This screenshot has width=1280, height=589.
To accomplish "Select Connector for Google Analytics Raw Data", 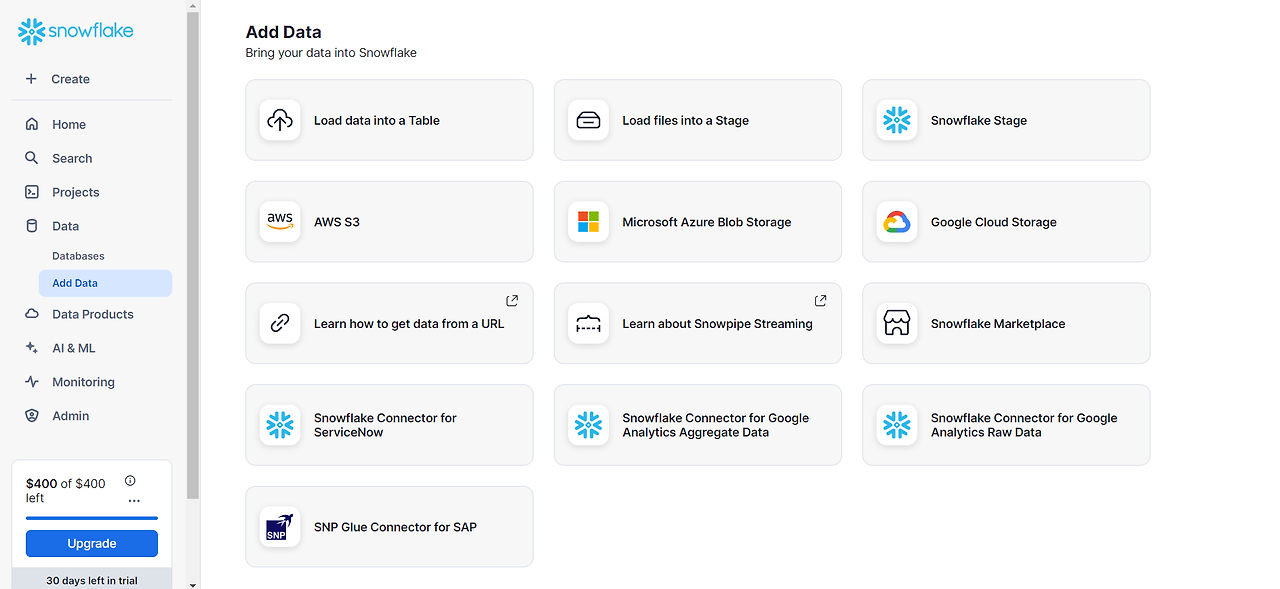I will [x=1006, y=425].
